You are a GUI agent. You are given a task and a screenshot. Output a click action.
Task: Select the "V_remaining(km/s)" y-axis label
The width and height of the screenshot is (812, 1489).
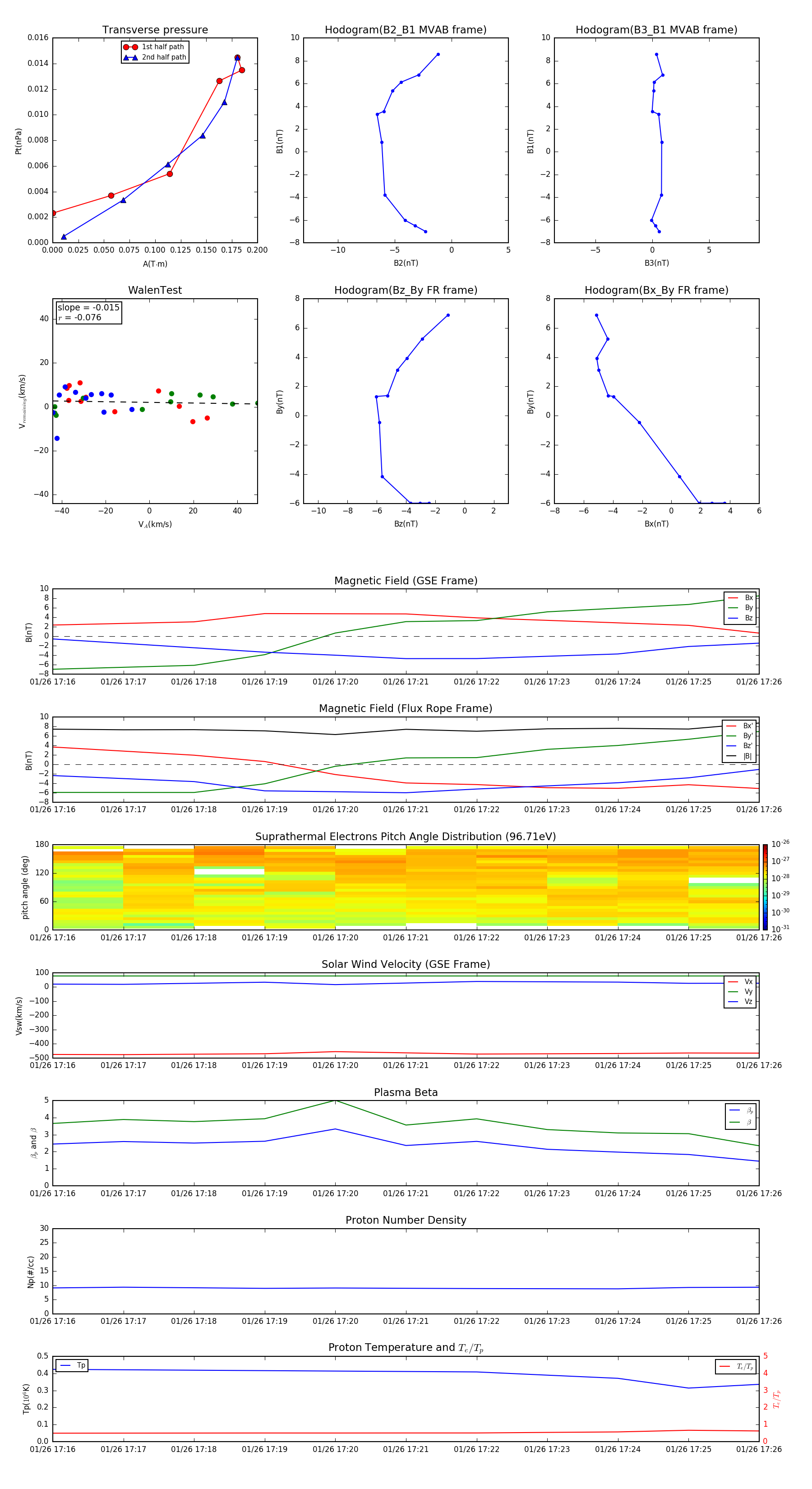[22, 401]
